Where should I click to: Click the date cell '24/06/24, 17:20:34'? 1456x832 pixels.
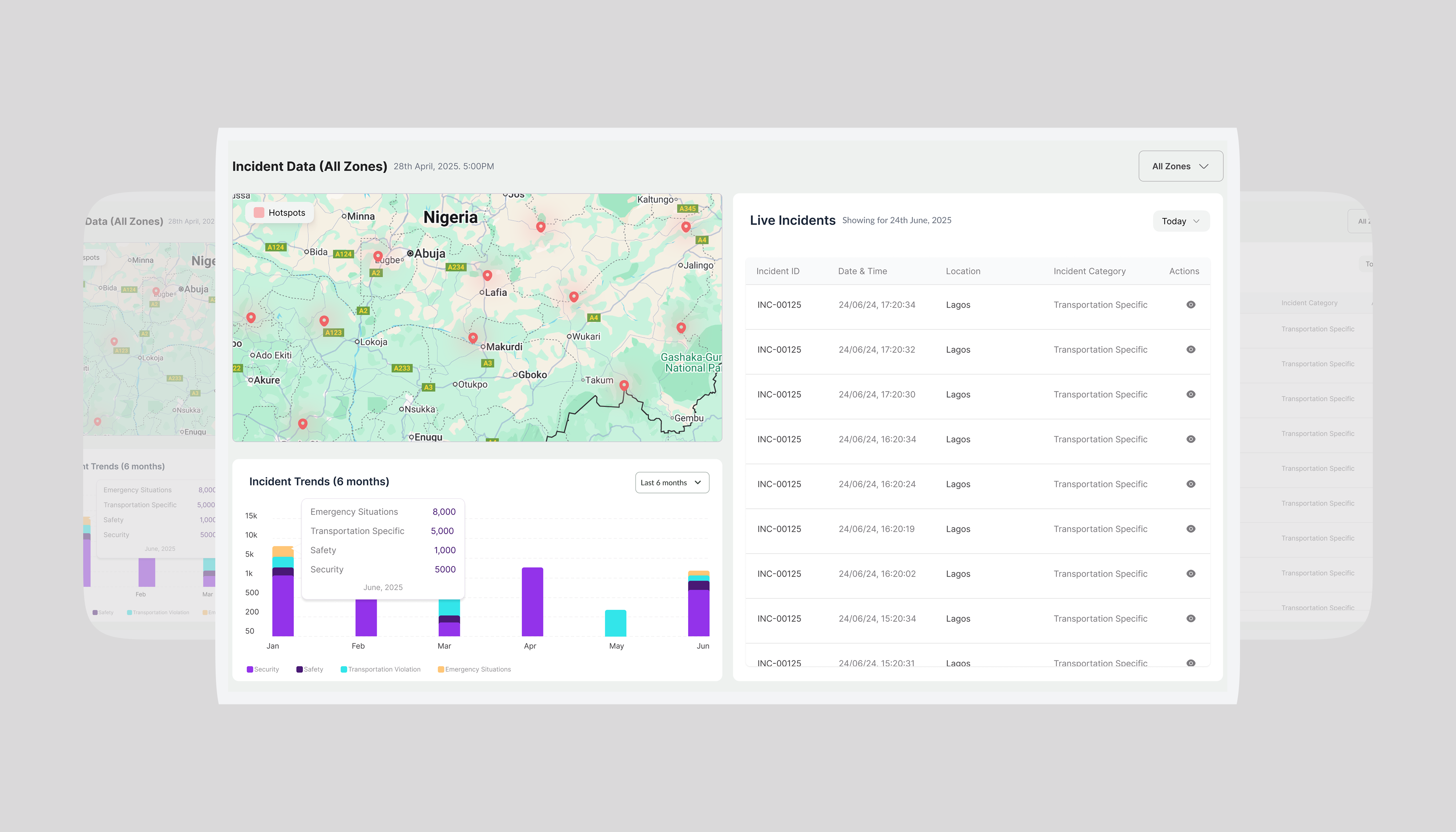[877, 305]
